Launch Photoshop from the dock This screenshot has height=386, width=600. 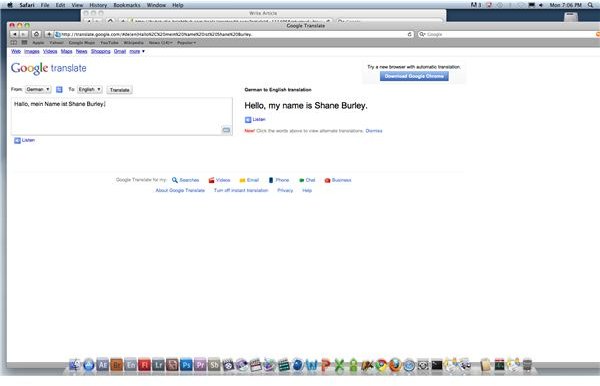(186, 365)
